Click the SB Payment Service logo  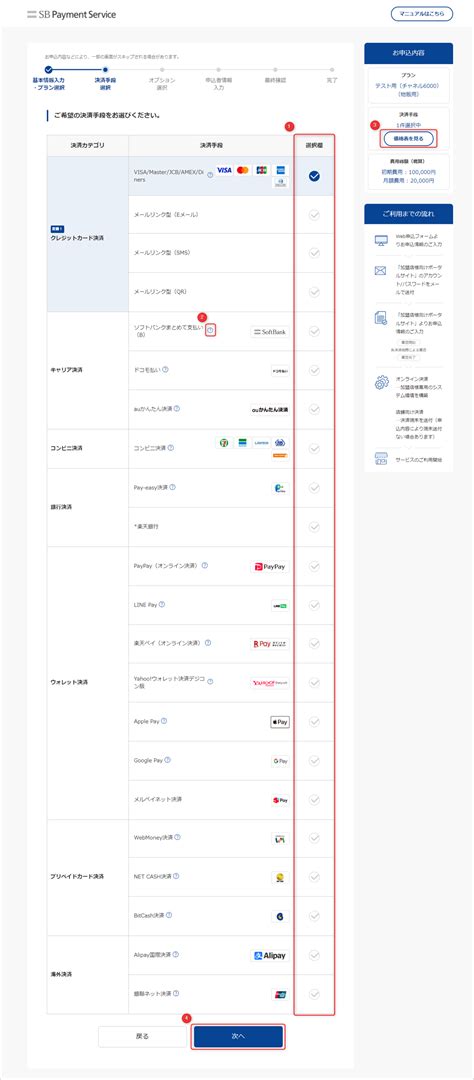72,14
